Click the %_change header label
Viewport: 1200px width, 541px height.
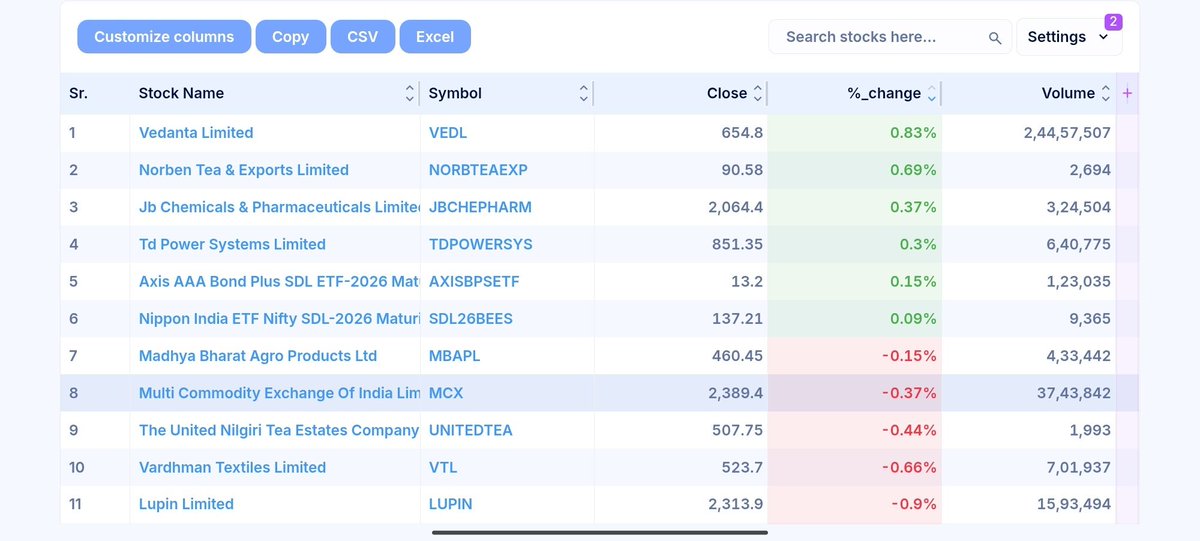(x=884, y=93)
